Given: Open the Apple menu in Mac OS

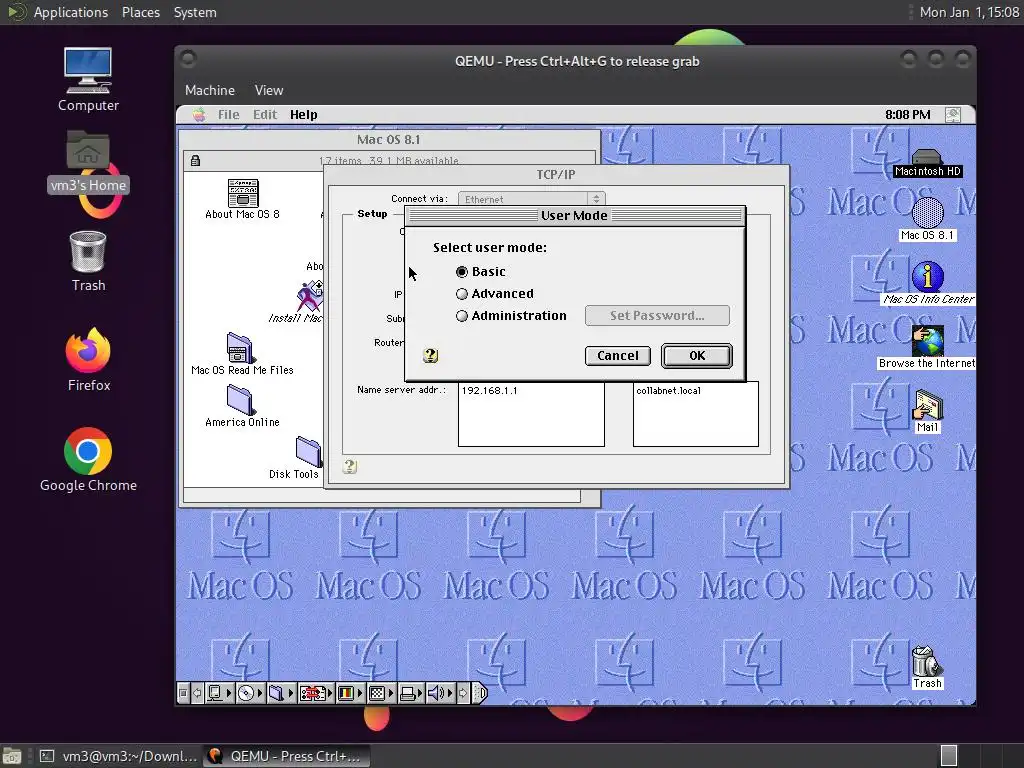Looking at the screenshot, I should [x=199, y=115].
